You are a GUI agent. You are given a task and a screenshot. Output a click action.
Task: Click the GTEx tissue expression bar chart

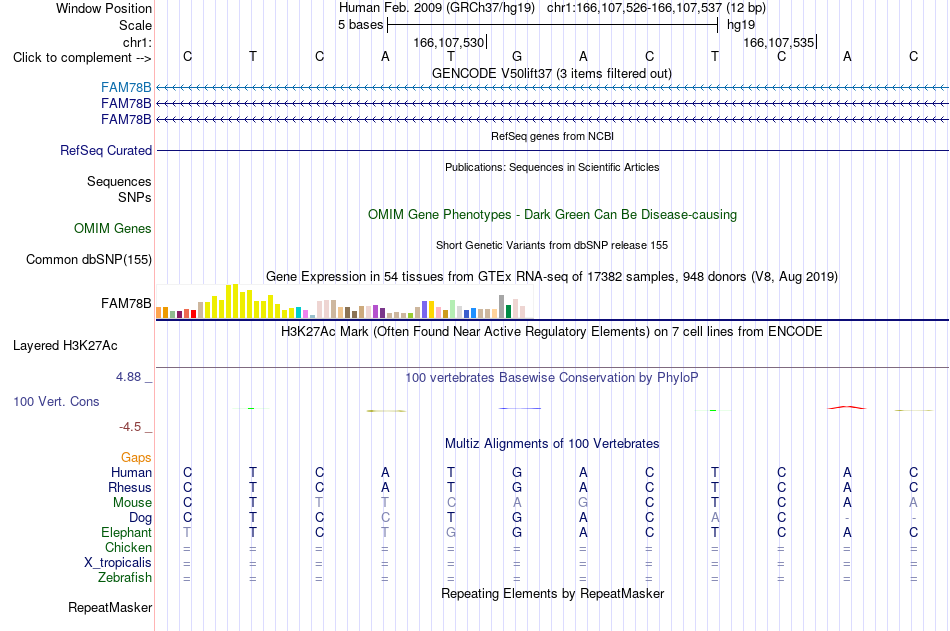pyautogui.click(x=344, y=302)
